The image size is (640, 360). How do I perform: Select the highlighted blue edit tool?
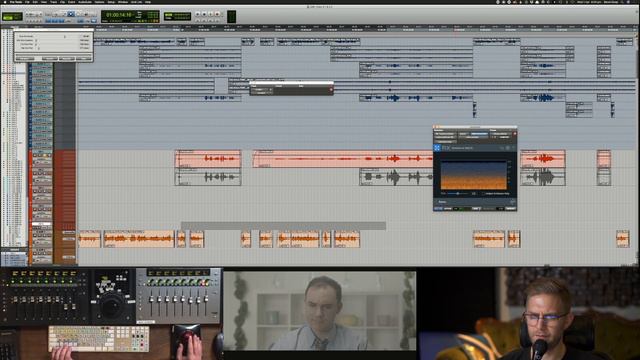click(71, 14)
